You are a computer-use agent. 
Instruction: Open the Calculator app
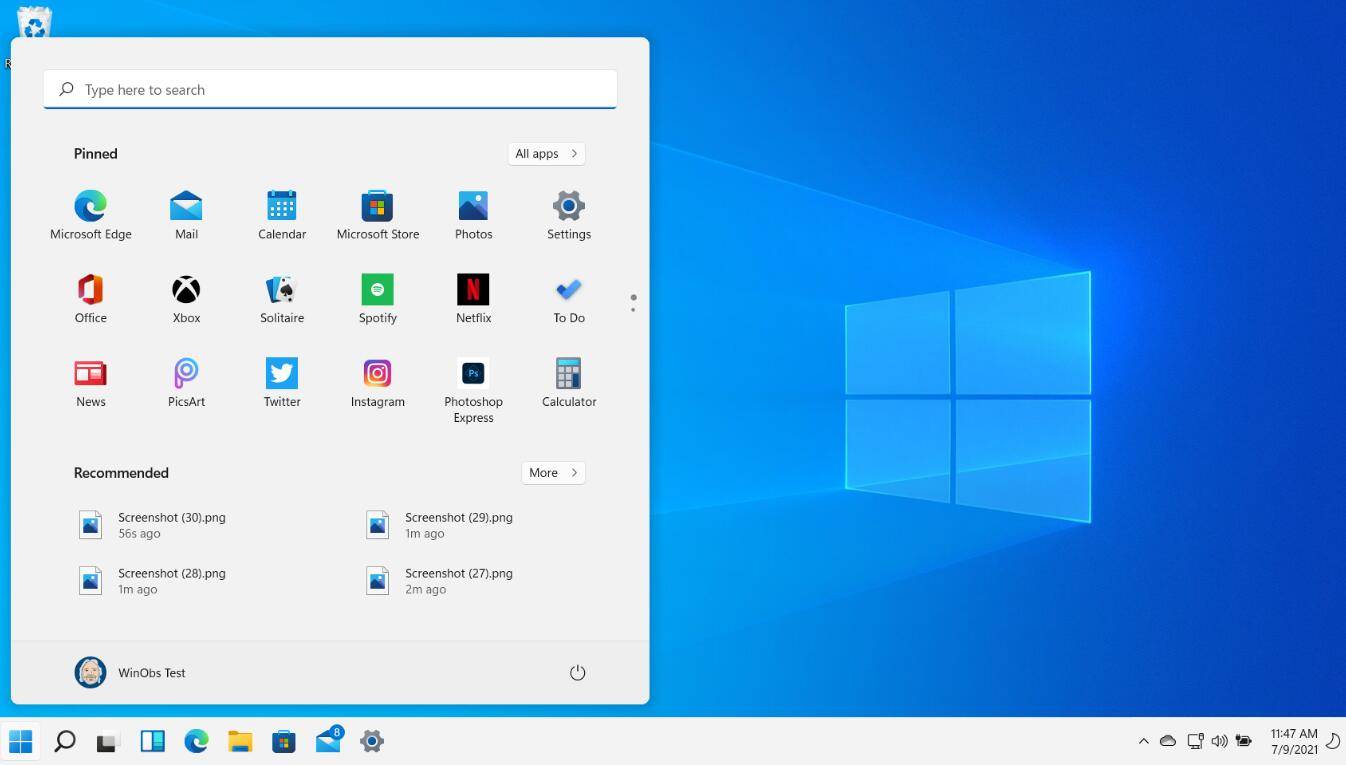point(569,383)
